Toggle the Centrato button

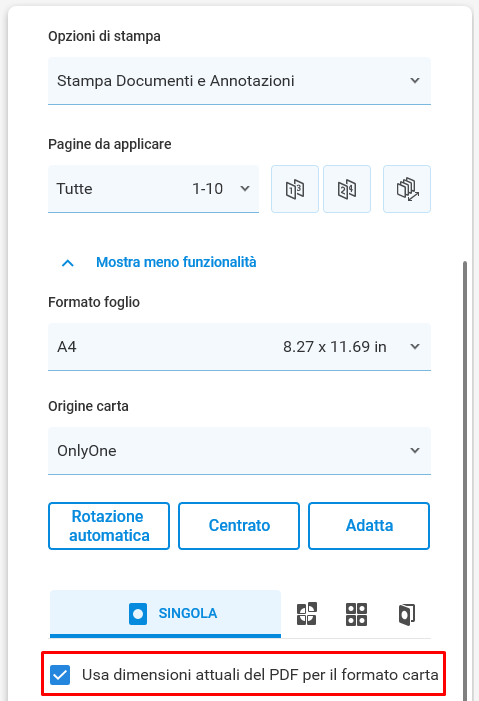(239, 526)
